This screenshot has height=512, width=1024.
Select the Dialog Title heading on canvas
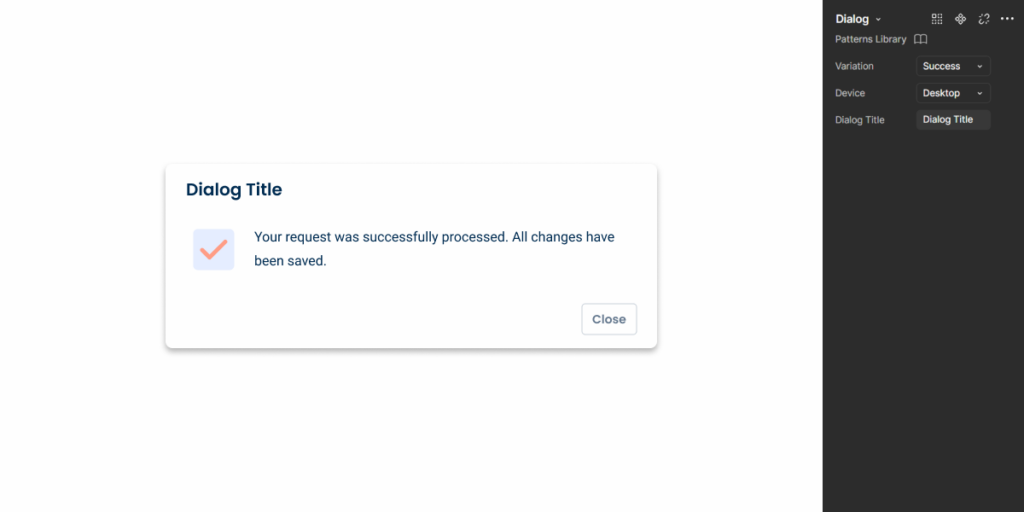tap(234, 190)
